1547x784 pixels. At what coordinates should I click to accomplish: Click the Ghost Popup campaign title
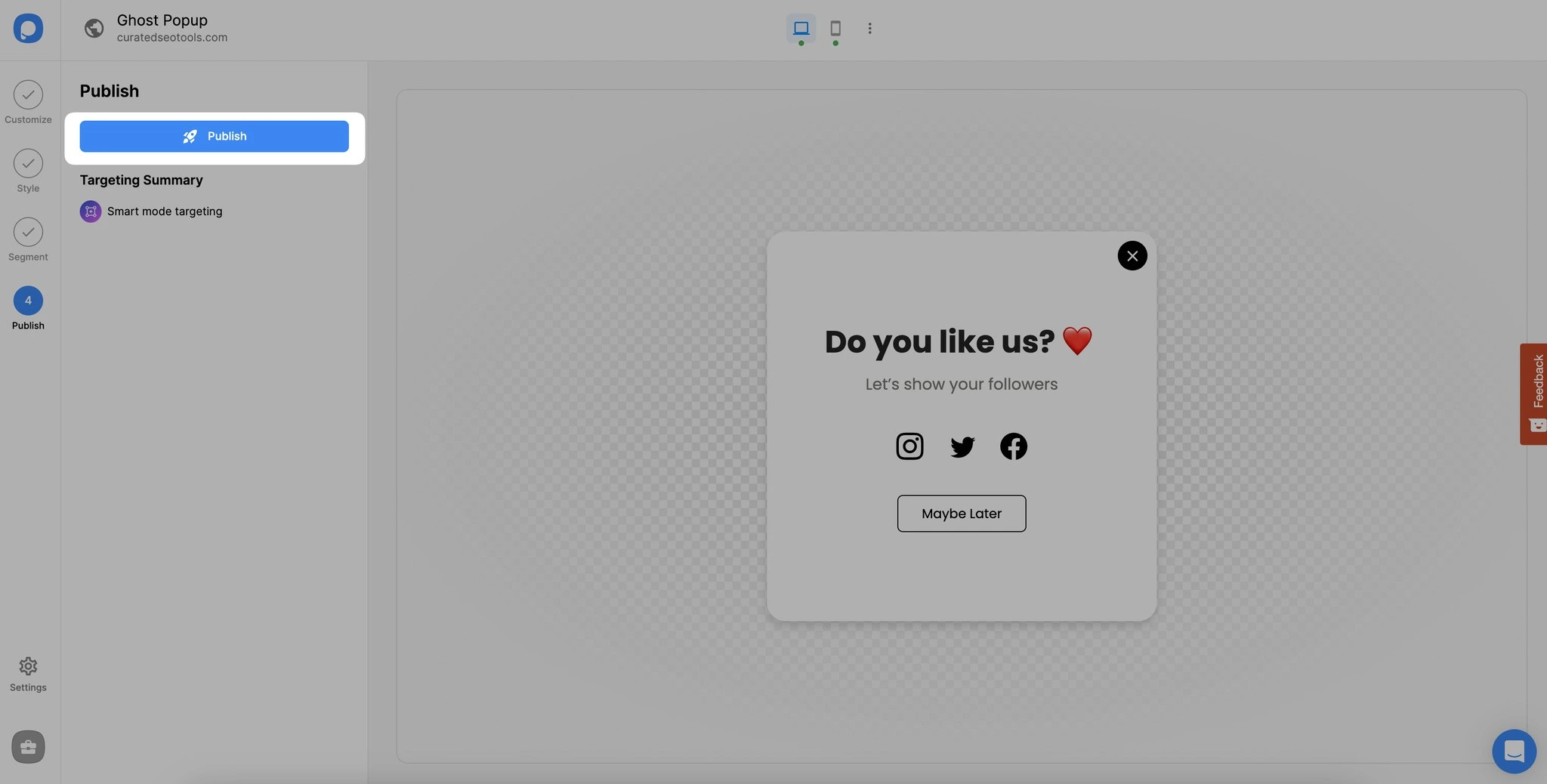tap(162, 20)
